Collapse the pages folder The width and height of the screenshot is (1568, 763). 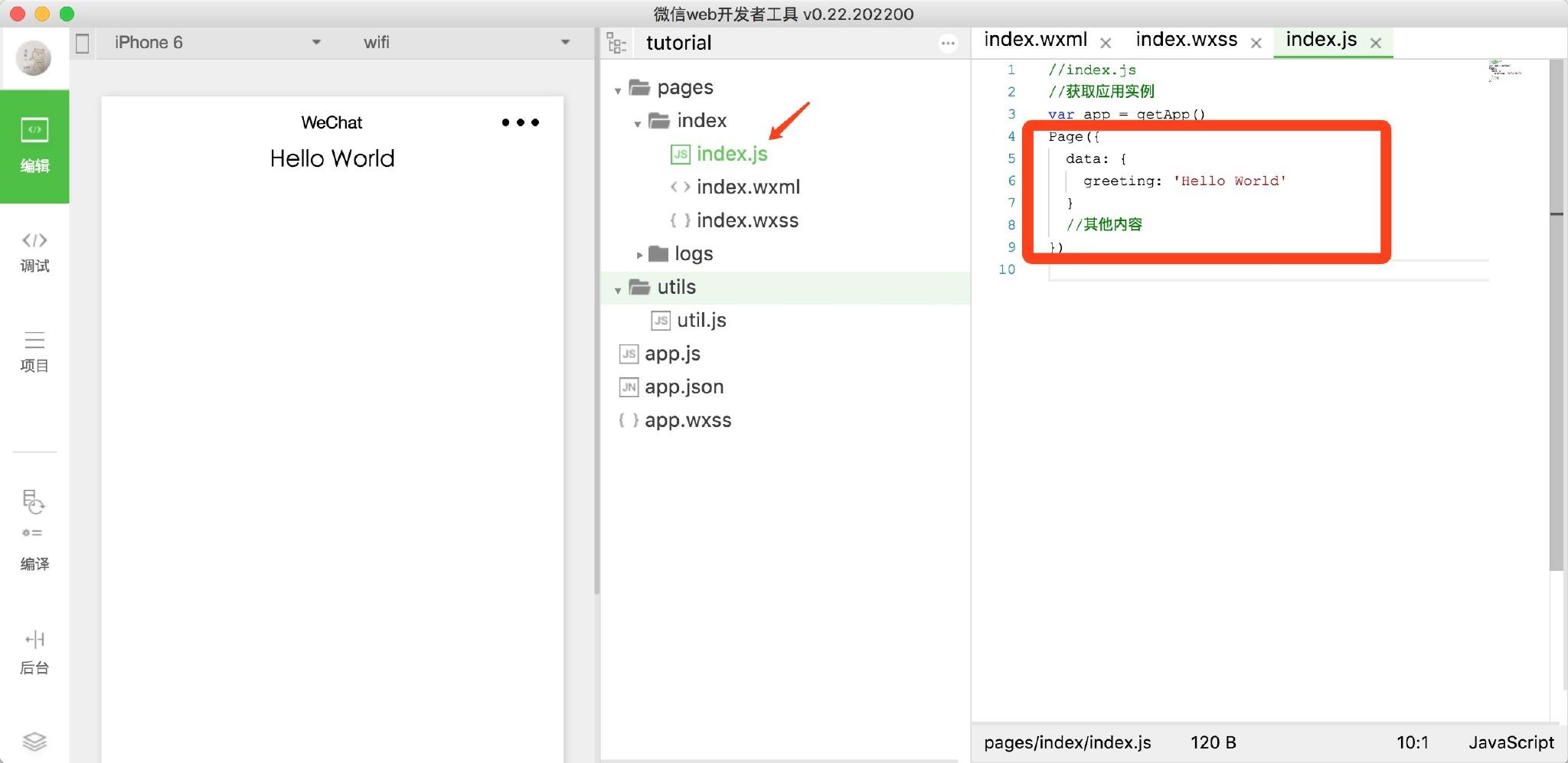coord(618,90)
